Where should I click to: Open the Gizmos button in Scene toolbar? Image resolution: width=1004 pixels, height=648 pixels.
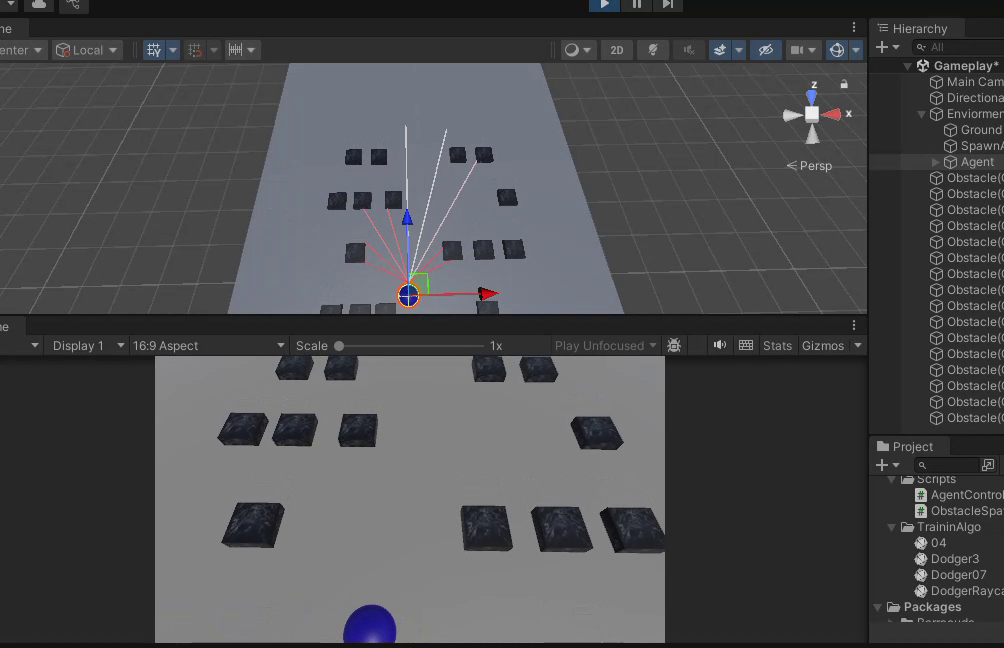(x=838, y=50)
